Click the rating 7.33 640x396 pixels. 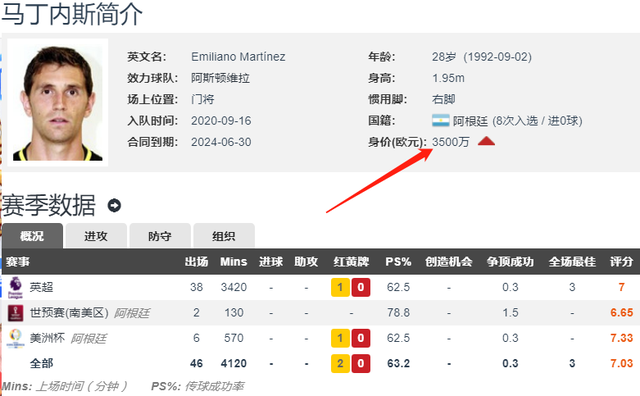click(x=622, y=338)
